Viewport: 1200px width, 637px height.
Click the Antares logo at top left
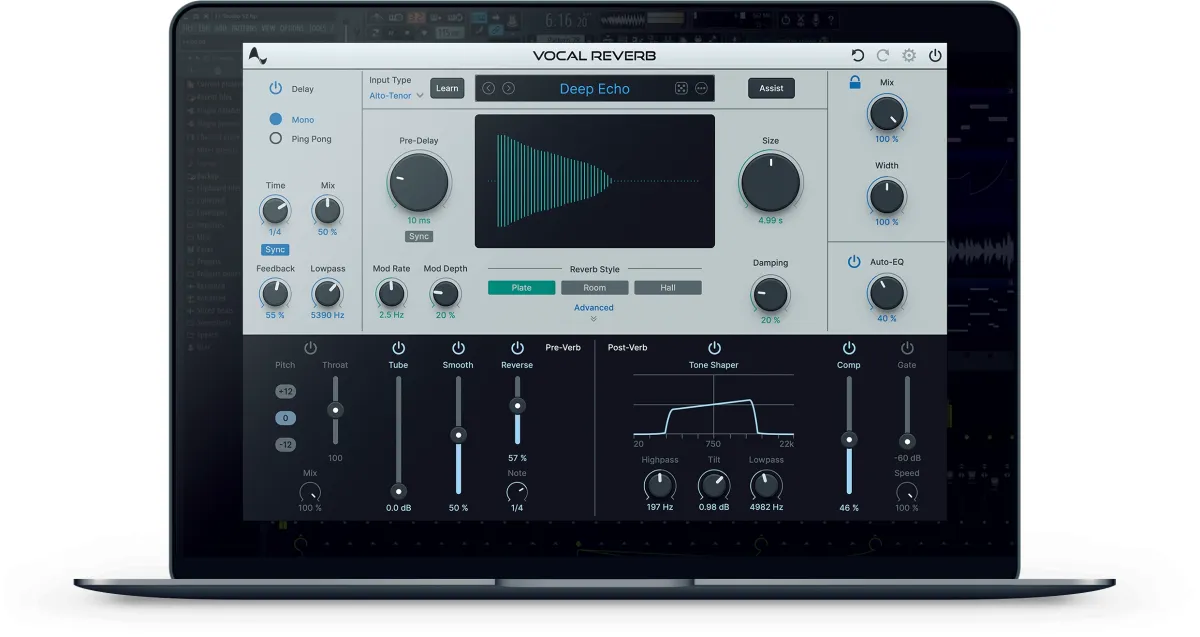coord(257,56)
